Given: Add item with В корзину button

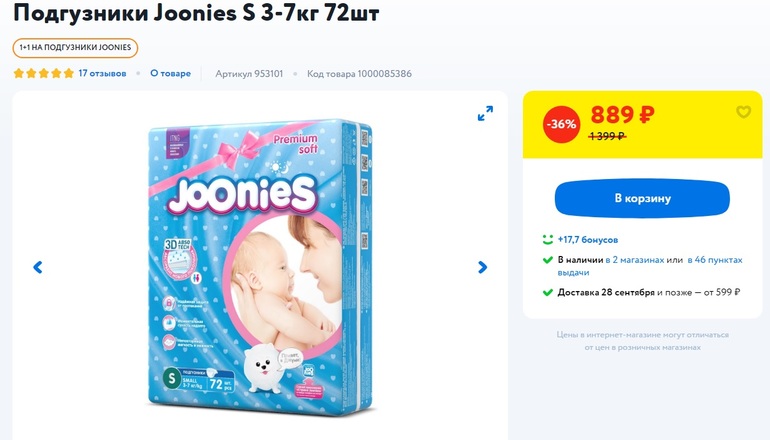Looking at the screenshot, I should coord(642,198).
